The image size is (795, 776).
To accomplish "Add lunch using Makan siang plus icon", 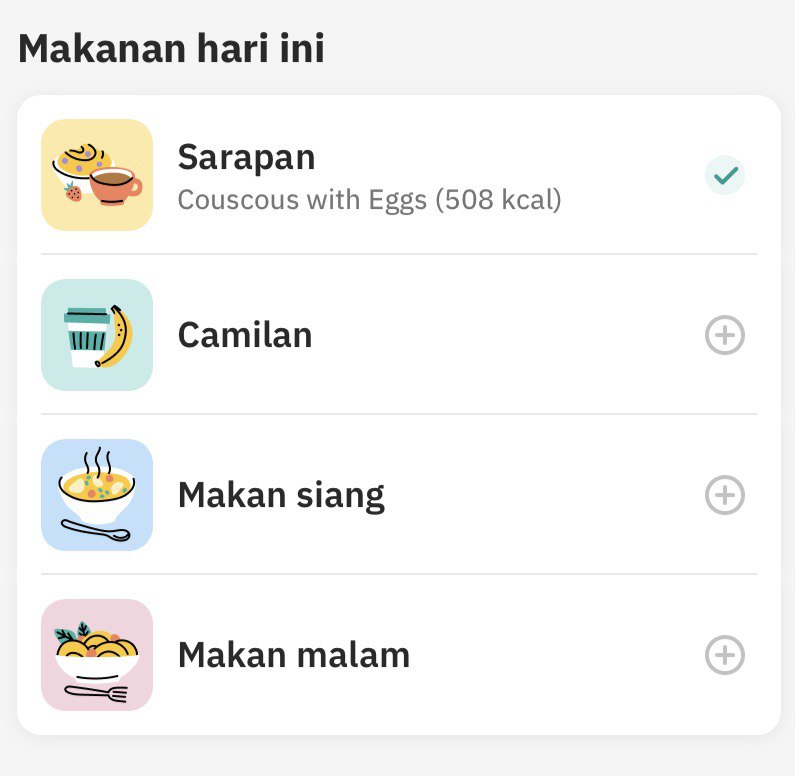I will click(x=725, y=495).
